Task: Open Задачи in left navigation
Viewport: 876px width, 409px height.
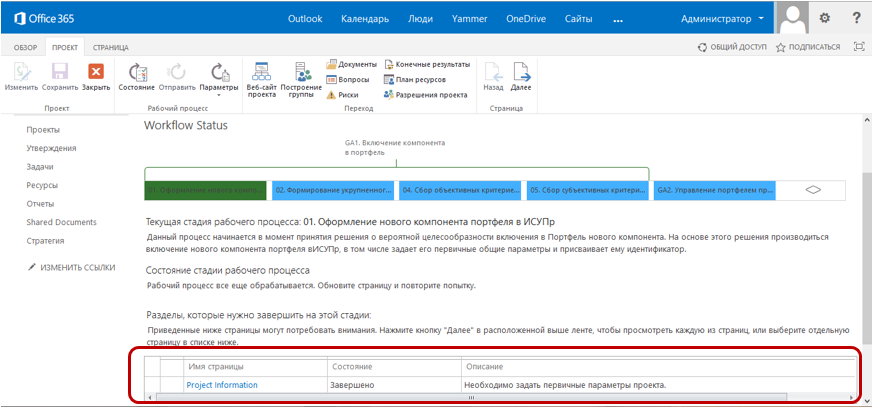Action: (40, 167)
